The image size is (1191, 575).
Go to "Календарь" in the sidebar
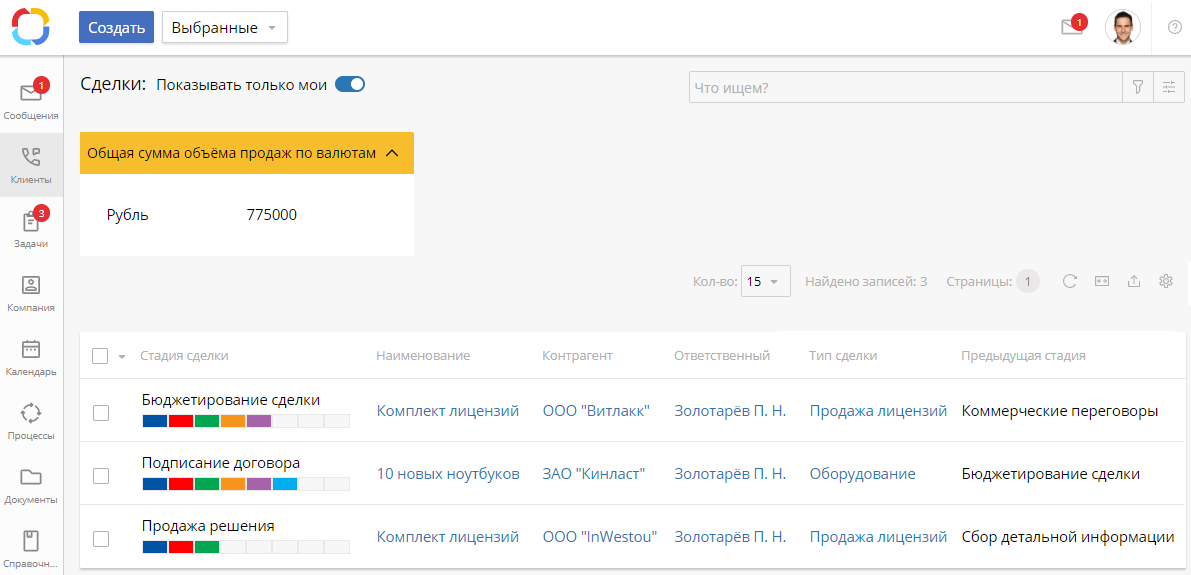click(31, 355)
